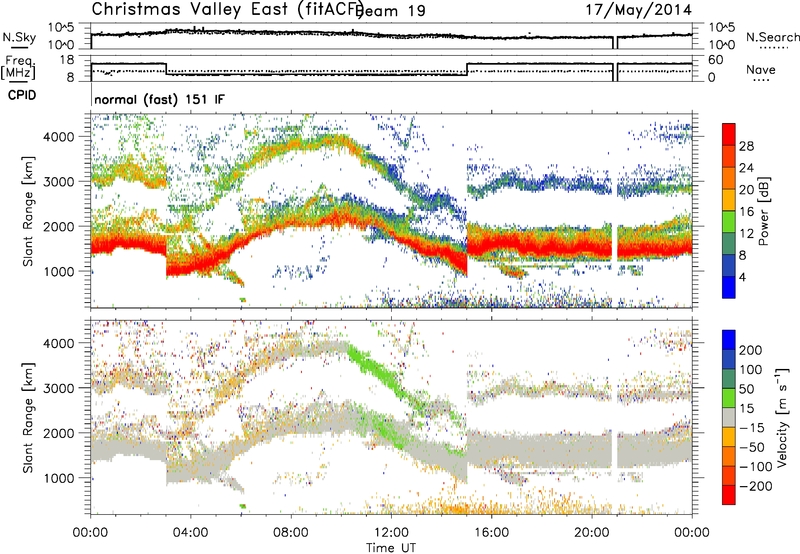
Task: Click the blue top segment of the Velocity color bar
Action: pos(729,340)
